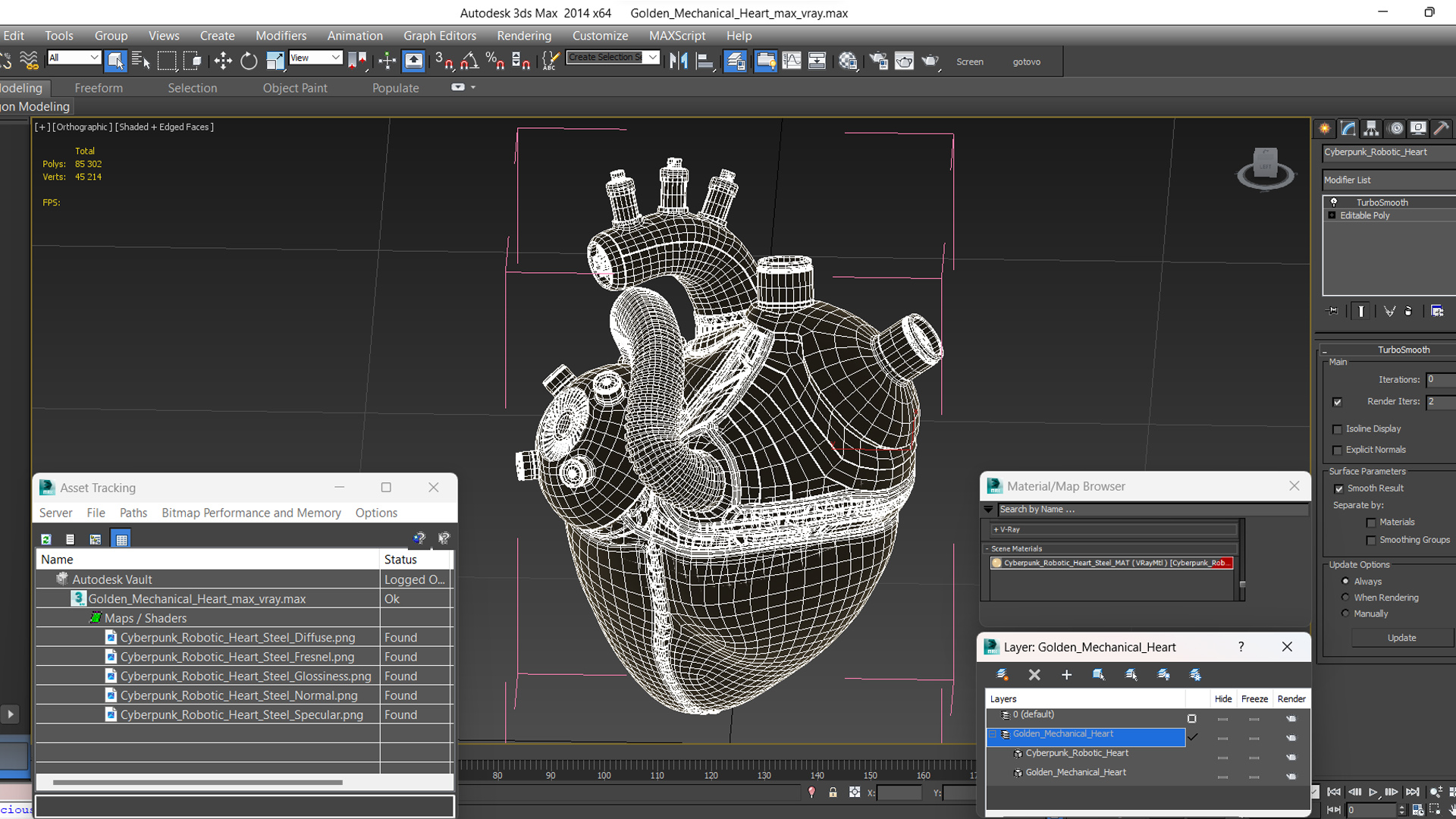Open the View reference coordinate dropdown
1456x819 pixels.
click(x=315, y=58)
